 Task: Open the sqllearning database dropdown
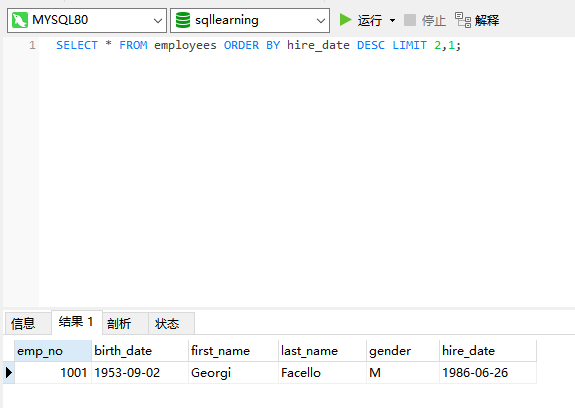click(321, 21)
